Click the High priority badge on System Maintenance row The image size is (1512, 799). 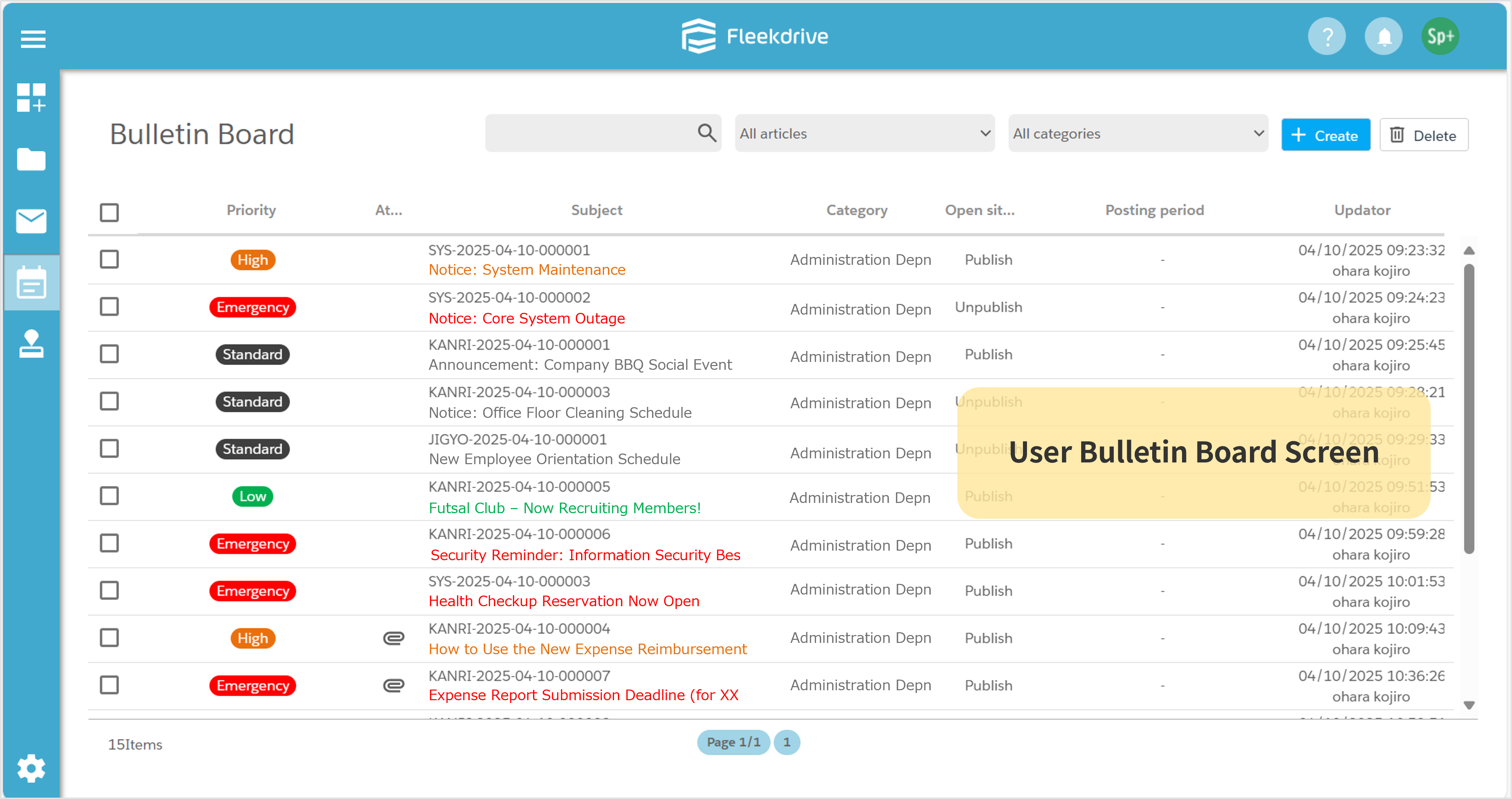(x=252, y=260)
